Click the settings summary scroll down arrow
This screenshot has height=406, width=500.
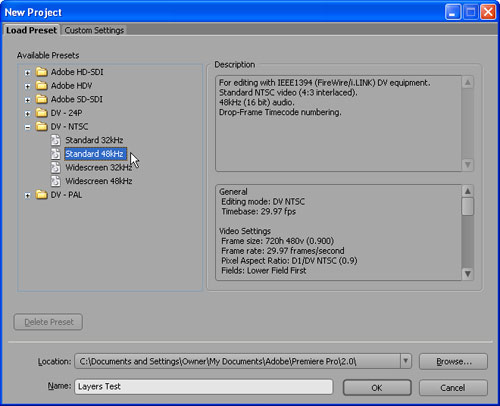[468, 274]
